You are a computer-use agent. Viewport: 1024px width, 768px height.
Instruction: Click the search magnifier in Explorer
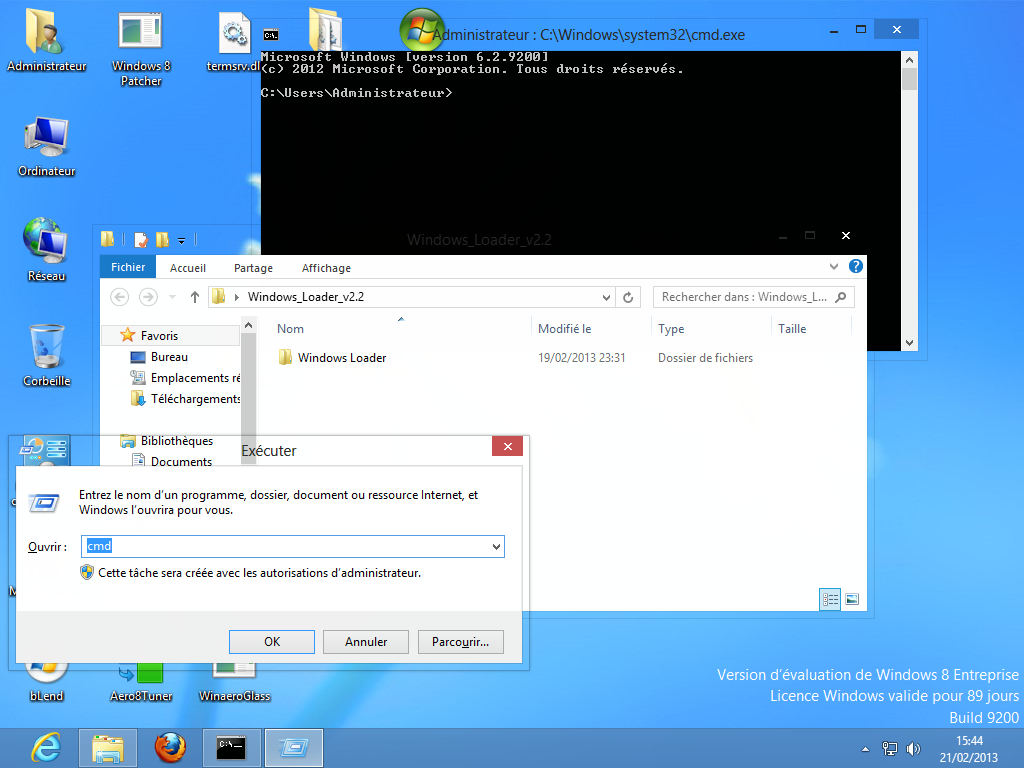tap(841, 297)
